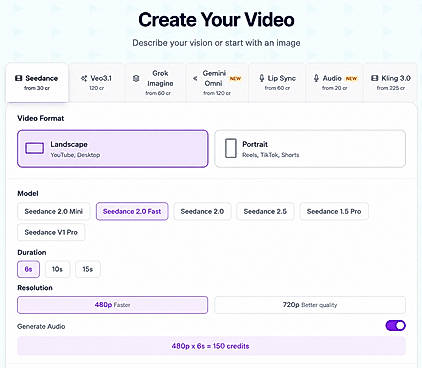Screen dimensions: 422x368
Task: Click the microphone icon beside Lip Sync
Action: (262, 78)
